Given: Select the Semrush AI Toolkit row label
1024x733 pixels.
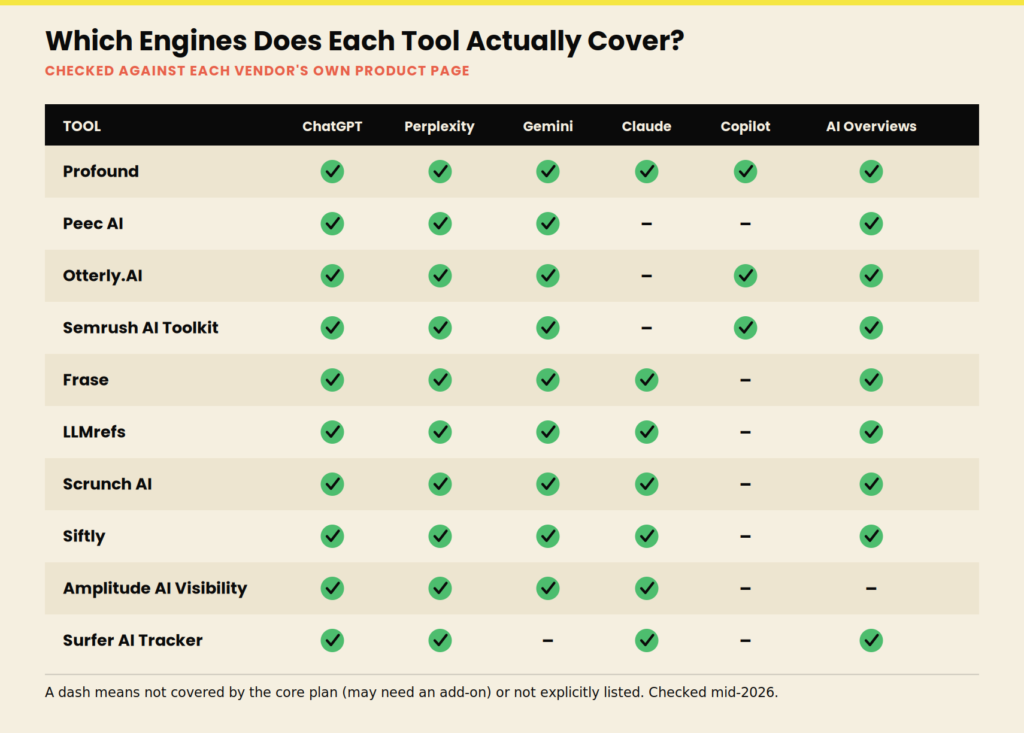Looking at the screenshot, I should pyautogui.click(x=140, y=327).
